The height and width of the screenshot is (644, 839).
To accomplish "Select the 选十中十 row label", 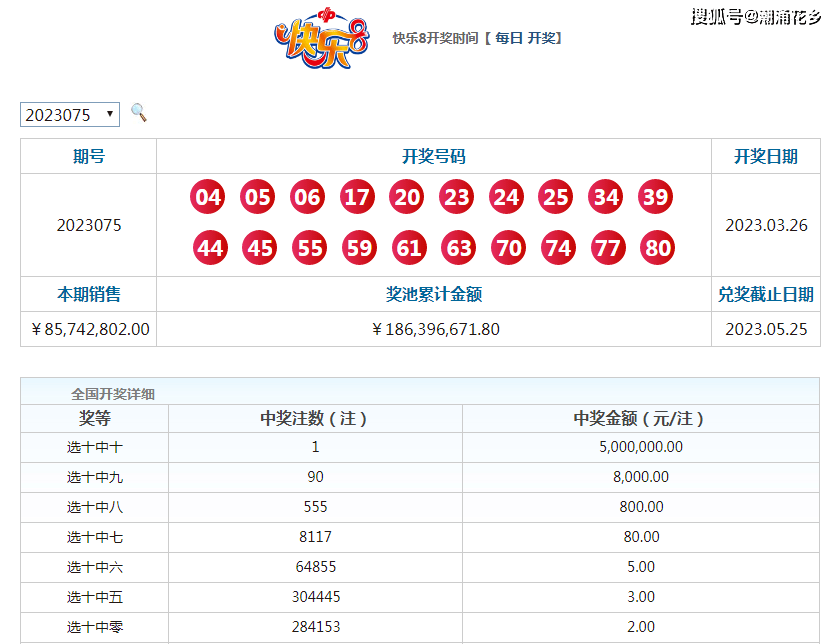I will tap(95, 447).
